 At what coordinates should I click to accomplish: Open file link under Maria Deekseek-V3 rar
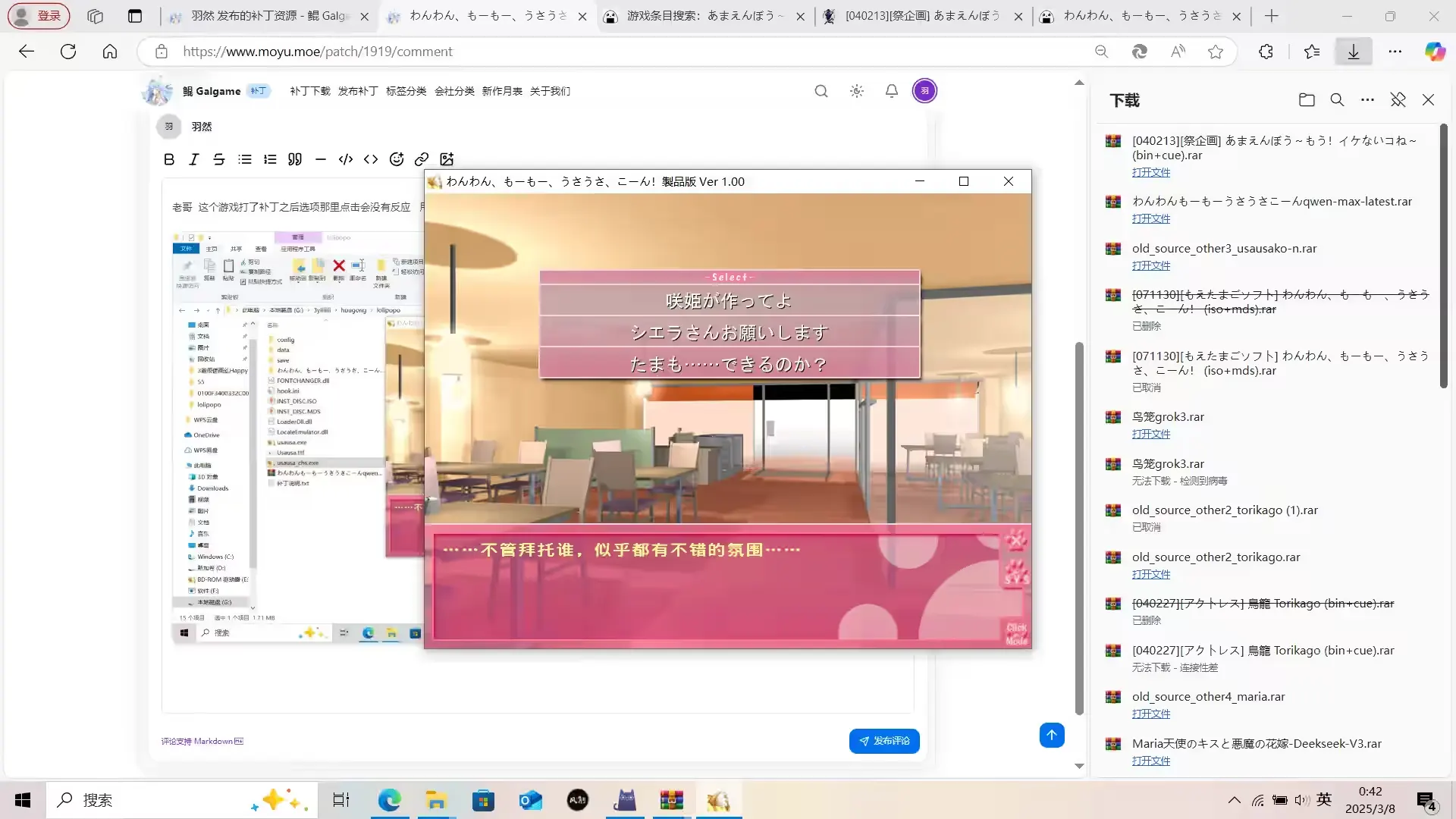1150,761
